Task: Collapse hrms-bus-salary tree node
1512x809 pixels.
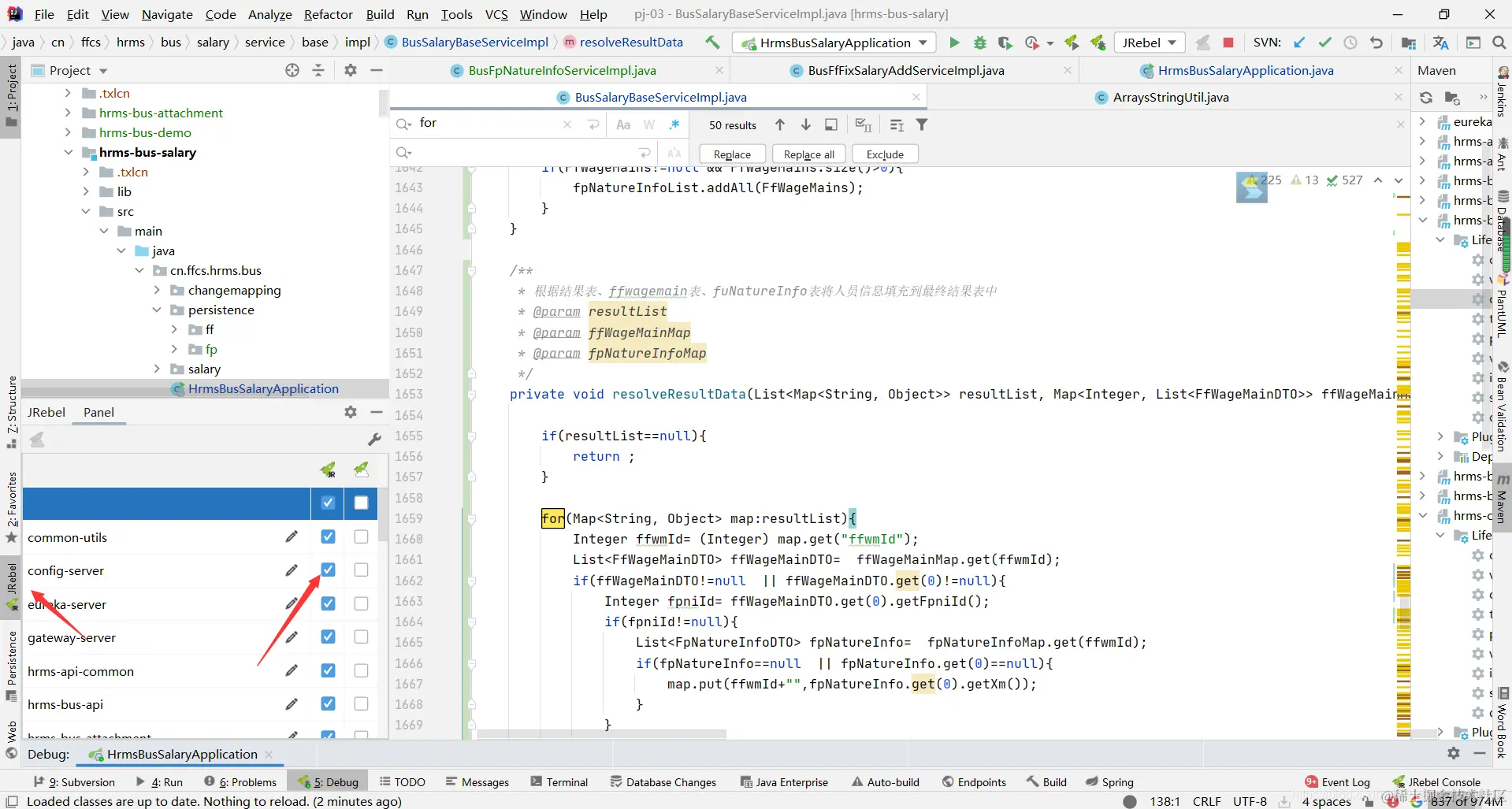Action: click(x=69, y=152)
